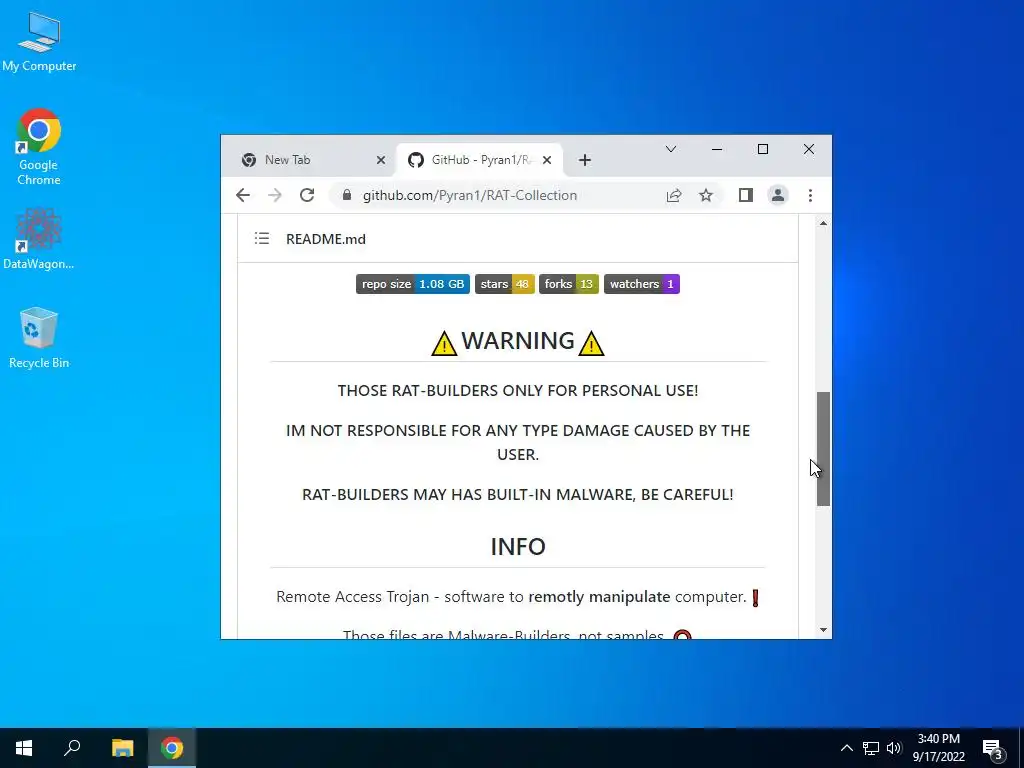The height and width of the screenshot is (768, 1024).
Task: Reload the GitHub page
Action: [307, 195]
